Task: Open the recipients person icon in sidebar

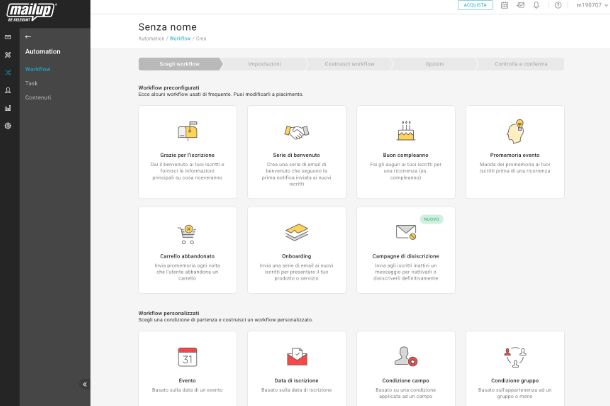Action: (x=8, y=90)
